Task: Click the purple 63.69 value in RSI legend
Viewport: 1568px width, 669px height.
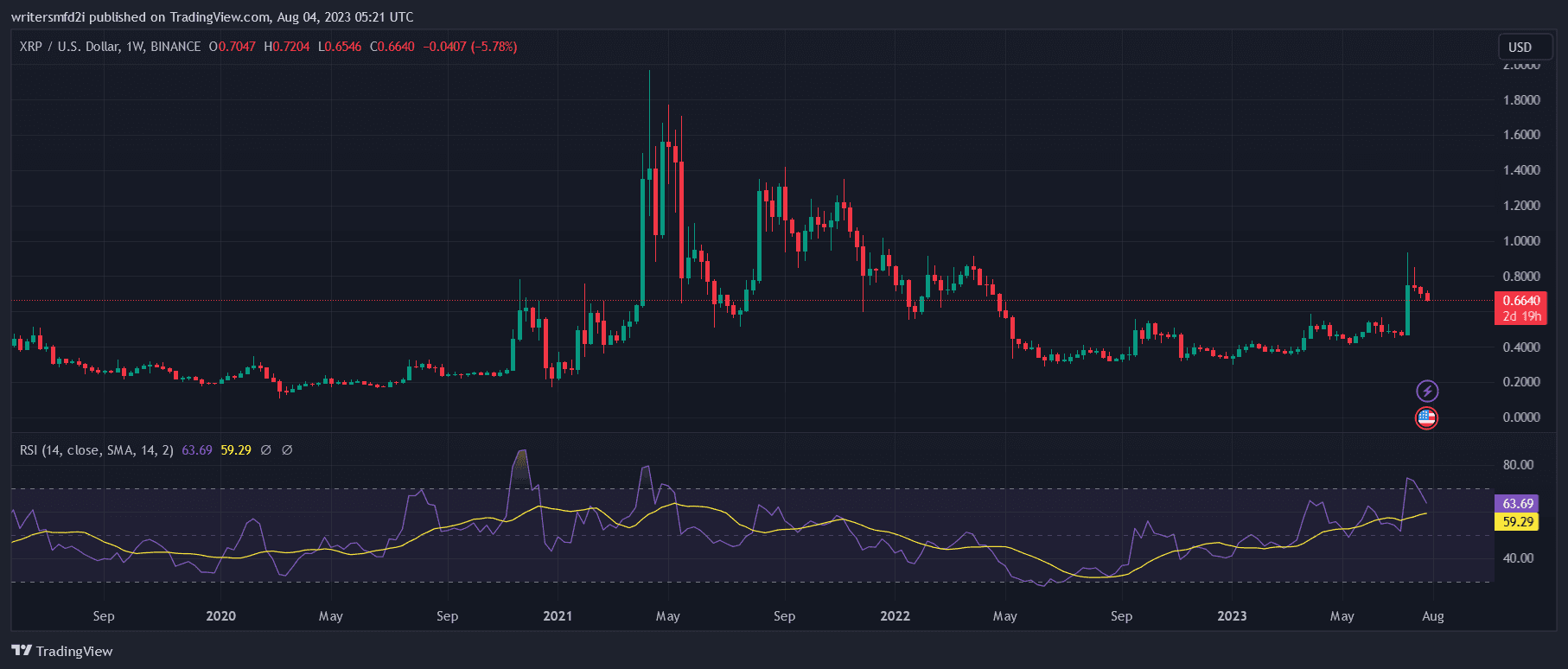Action: coord(197,450)
